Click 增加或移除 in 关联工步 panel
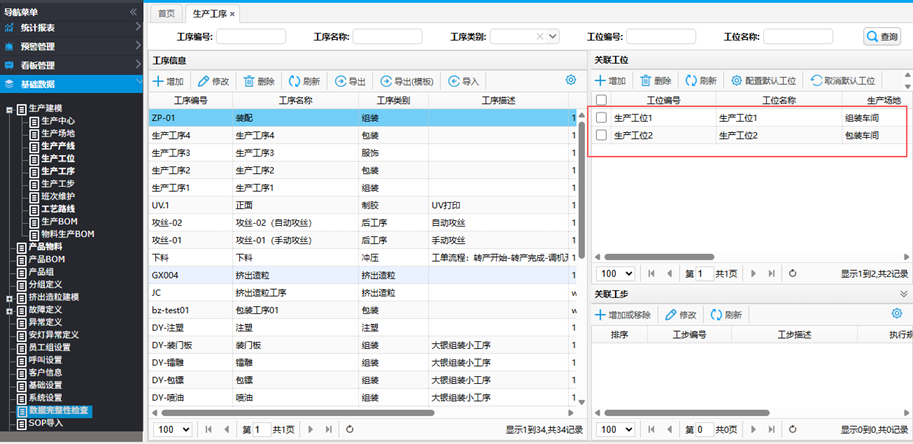 (622, 315)
